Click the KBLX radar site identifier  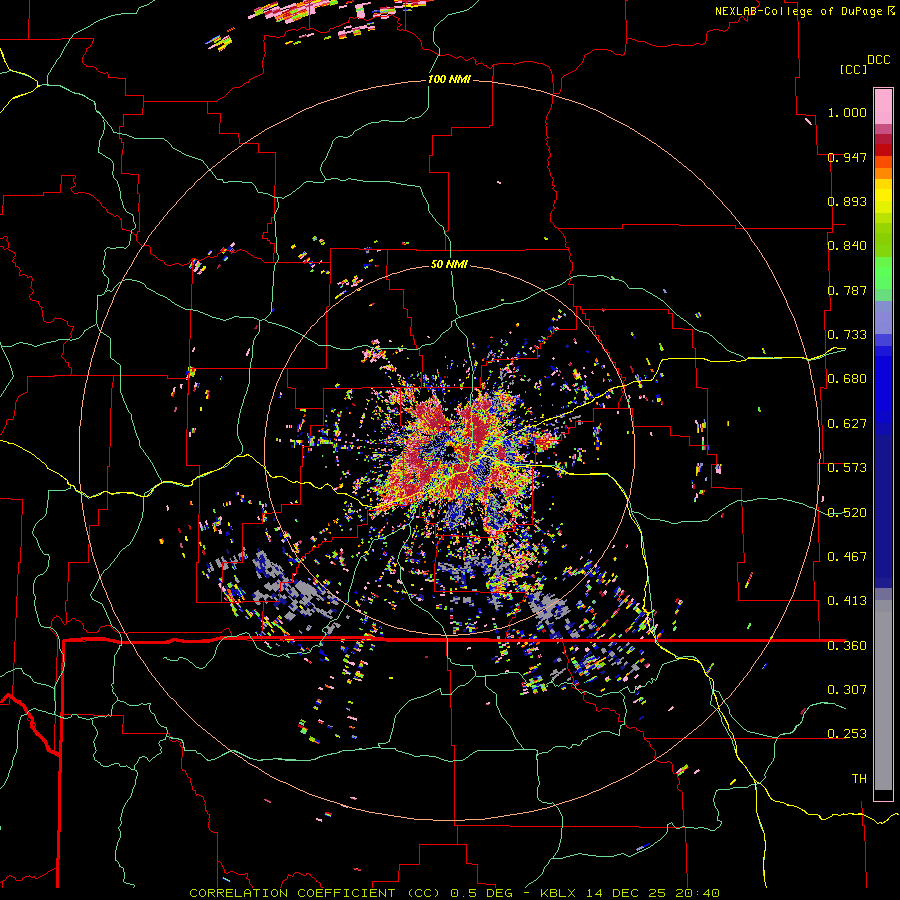click(x=560, y=893)
